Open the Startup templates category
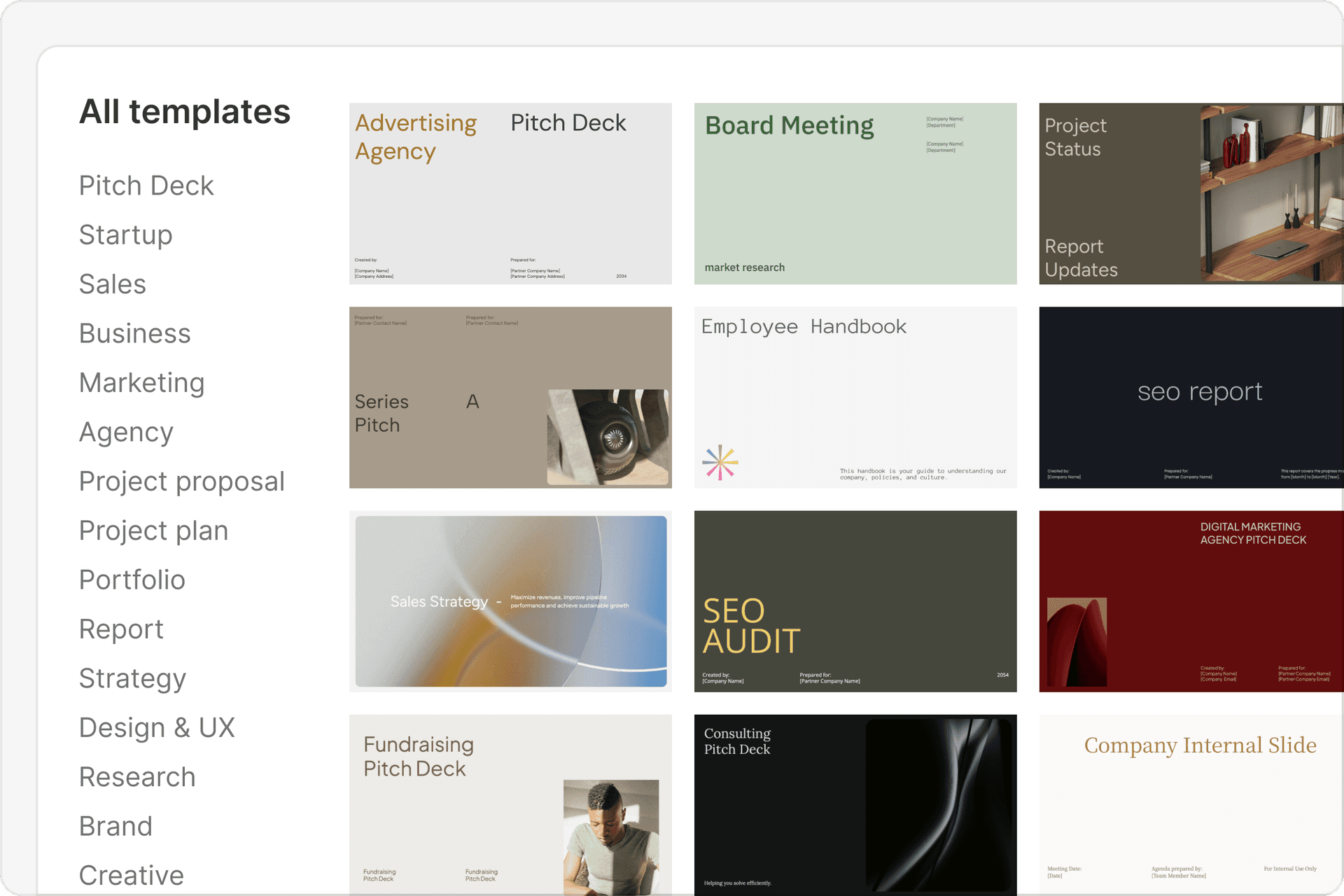Viewport: 1344px width, 896px height. tap(125, 235)
